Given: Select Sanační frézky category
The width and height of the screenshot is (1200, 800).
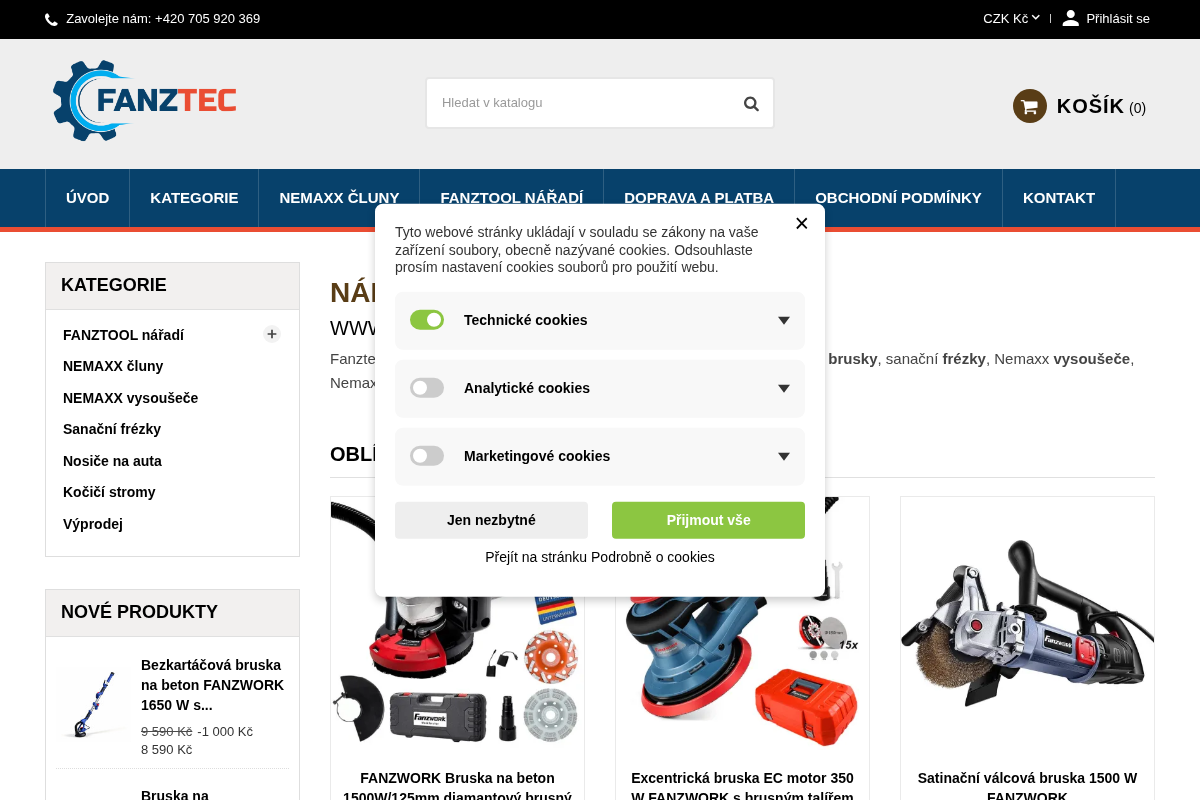Looking at the screenshot, I should (112, 429).
